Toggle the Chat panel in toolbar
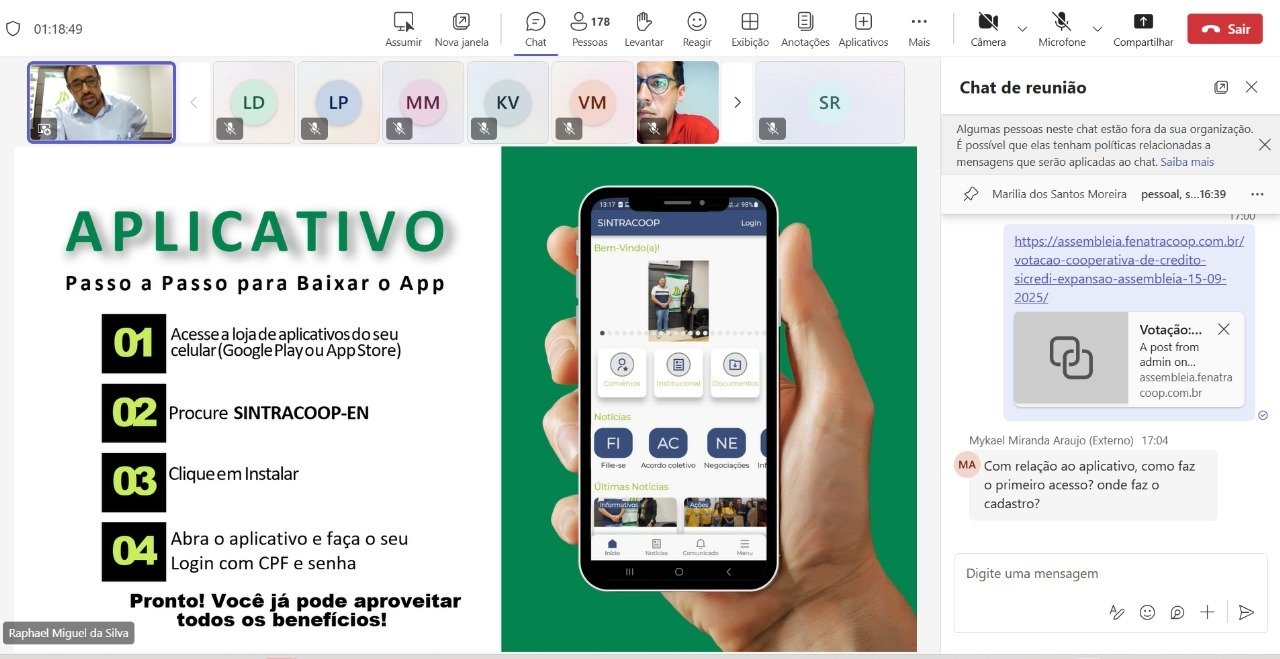1280x659 pixels. point(536,28)
